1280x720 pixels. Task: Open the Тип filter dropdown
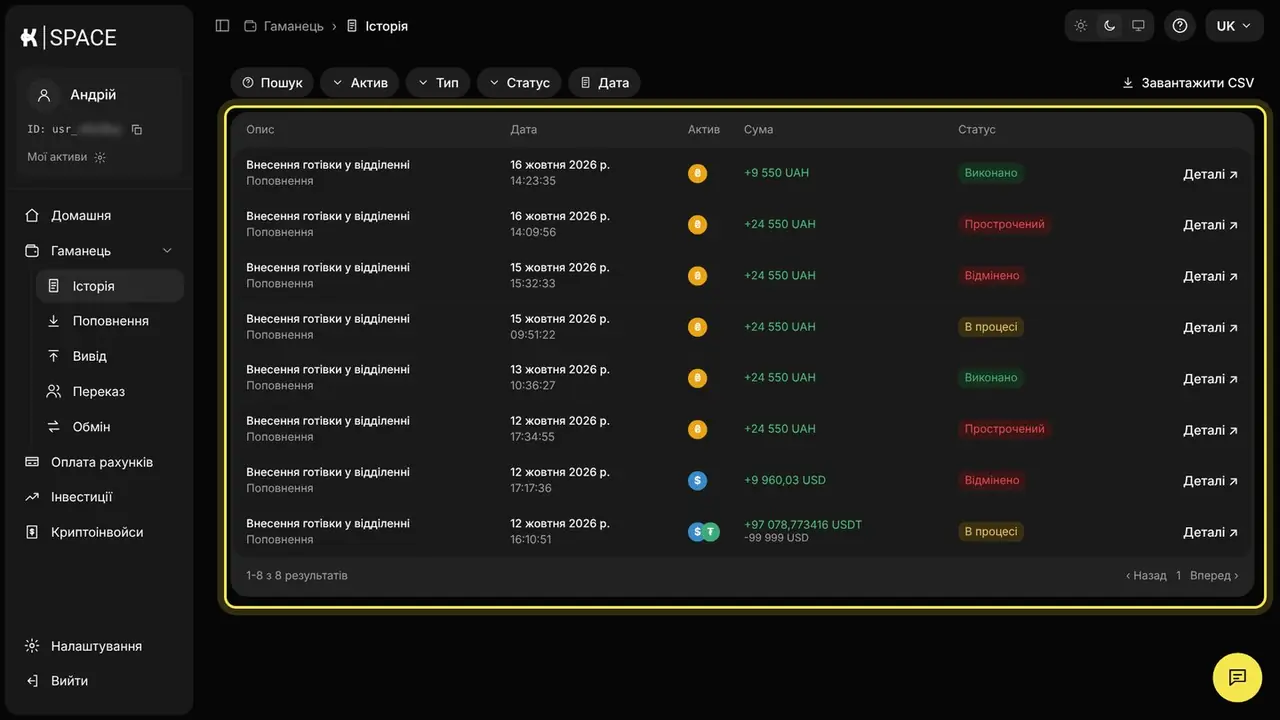tap(438, 83)
